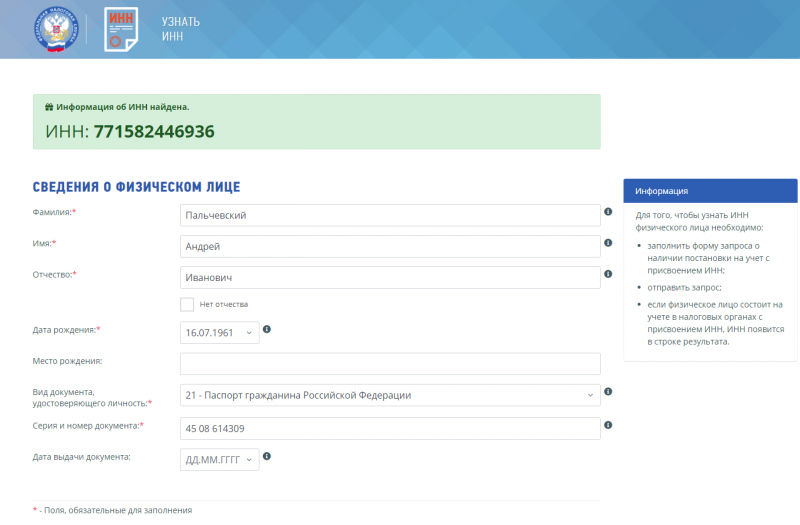Viewport: 800px width, 525px height.
Task: Click the Отчество field containing Иванович
Action: (x=390, y=277)
